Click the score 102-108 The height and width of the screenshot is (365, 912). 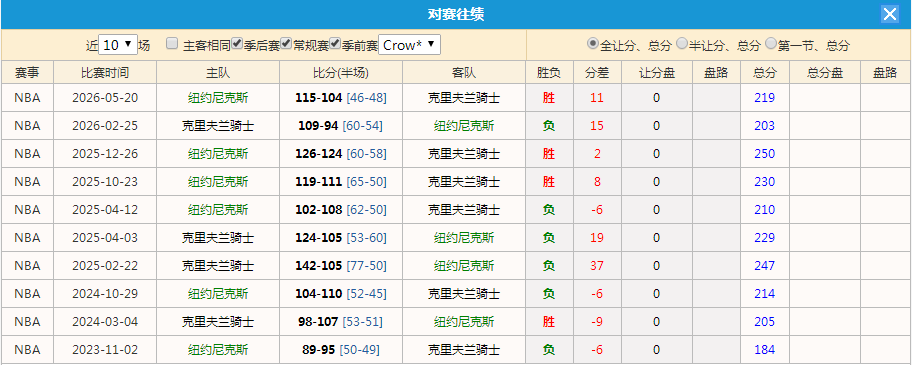319,209
